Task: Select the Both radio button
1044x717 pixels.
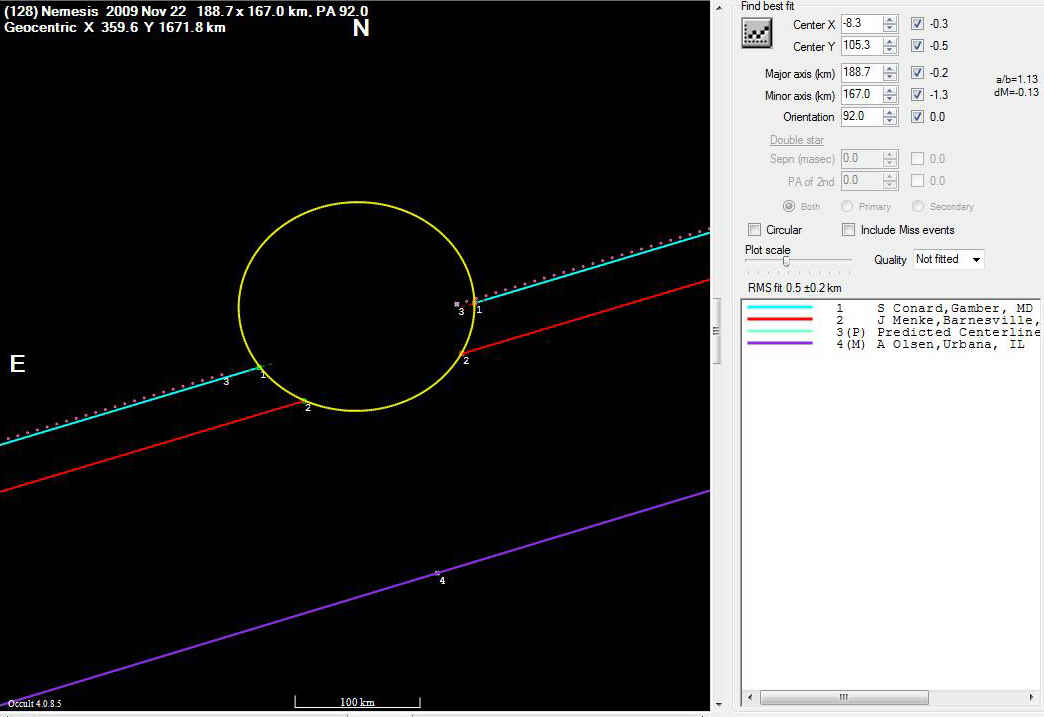Action: pyautogui.click(x=789, y=206)
